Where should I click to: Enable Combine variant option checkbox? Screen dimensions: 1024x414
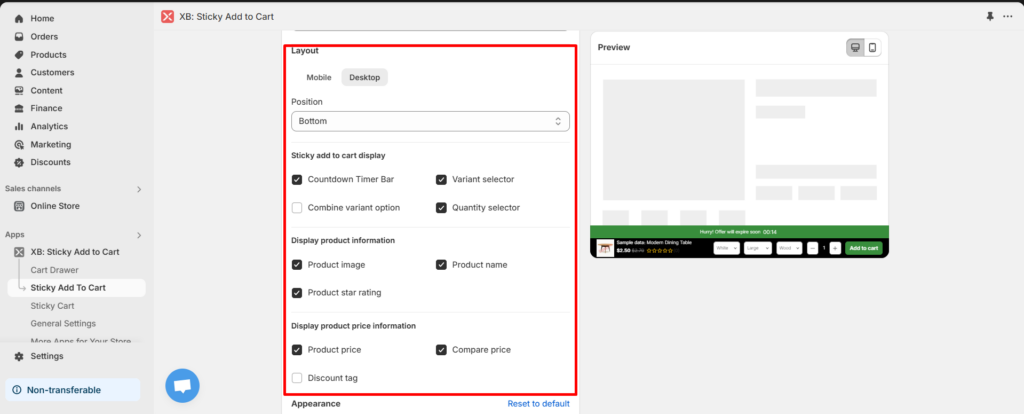click(297, 208)
